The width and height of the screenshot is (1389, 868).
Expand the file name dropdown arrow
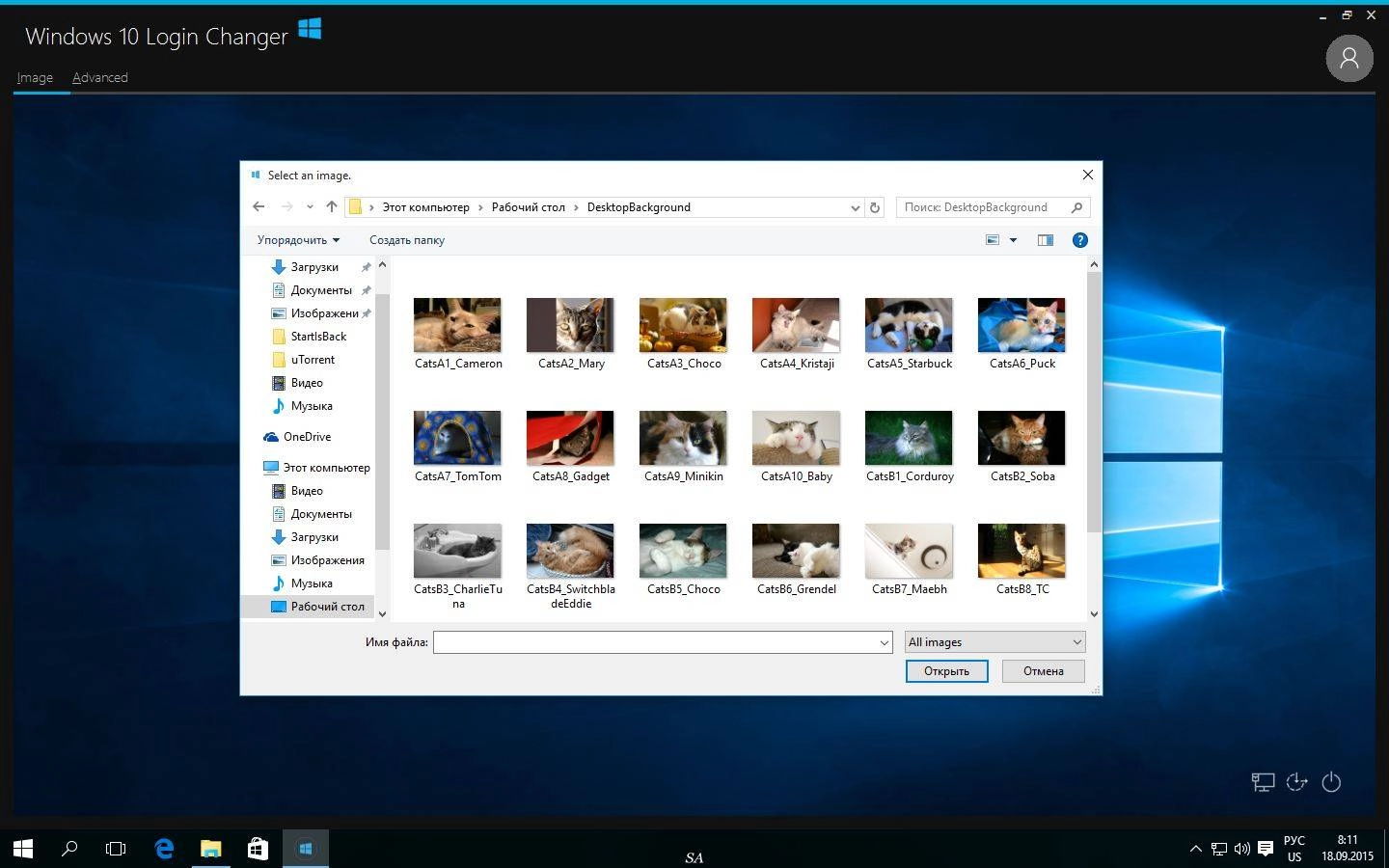(884, 642)
